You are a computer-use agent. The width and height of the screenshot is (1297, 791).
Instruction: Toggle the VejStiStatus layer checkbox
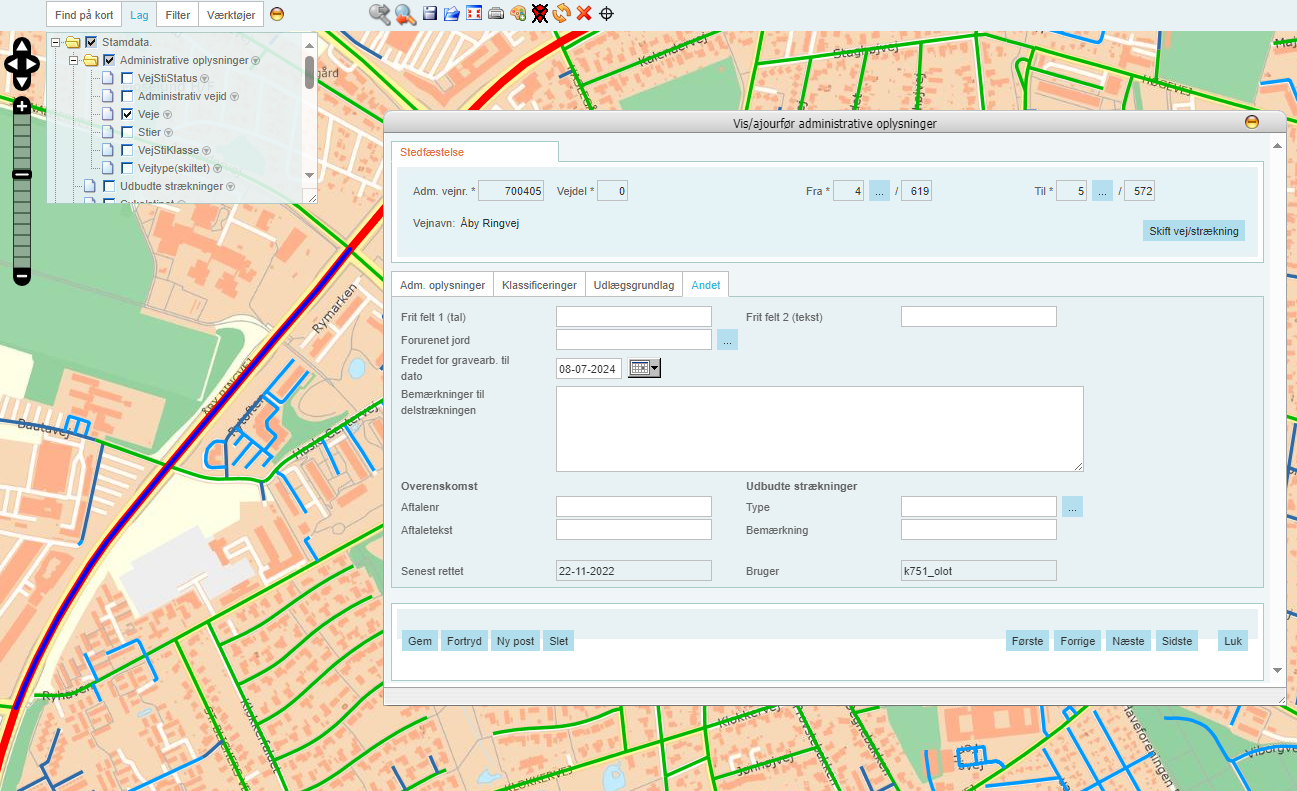(127, 78)
